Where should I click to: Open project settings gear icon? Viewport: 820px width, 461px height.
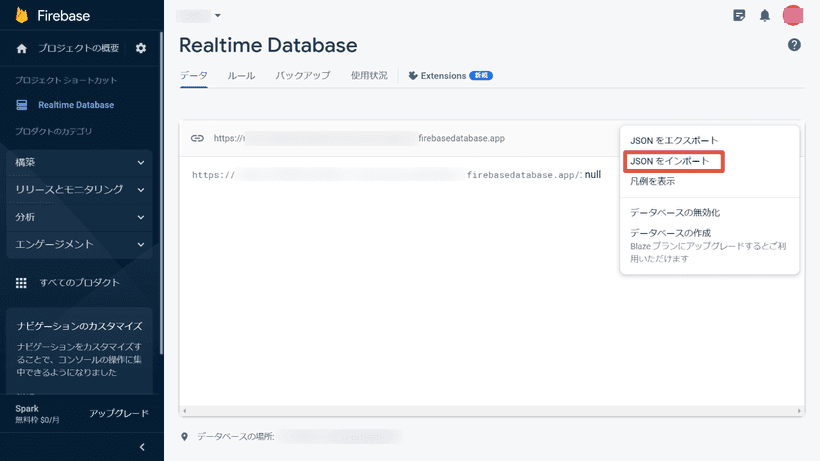(x=141, y=48)
